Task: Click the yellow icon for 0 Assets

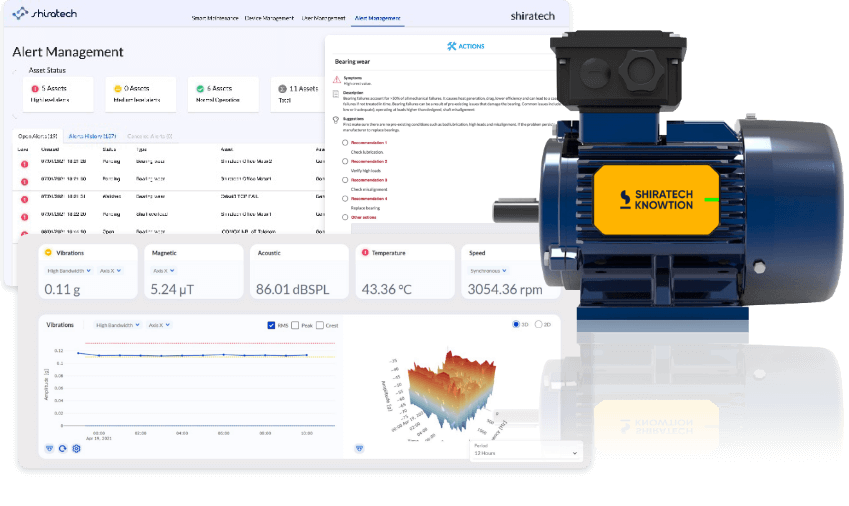Action: tap(117, 89)
